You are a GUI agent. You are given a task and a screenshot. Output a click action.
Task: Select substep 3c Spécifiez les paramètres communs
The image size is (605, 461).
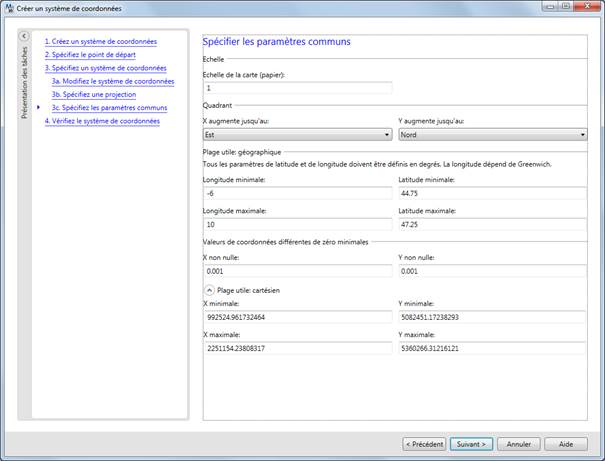coord(110,107)
